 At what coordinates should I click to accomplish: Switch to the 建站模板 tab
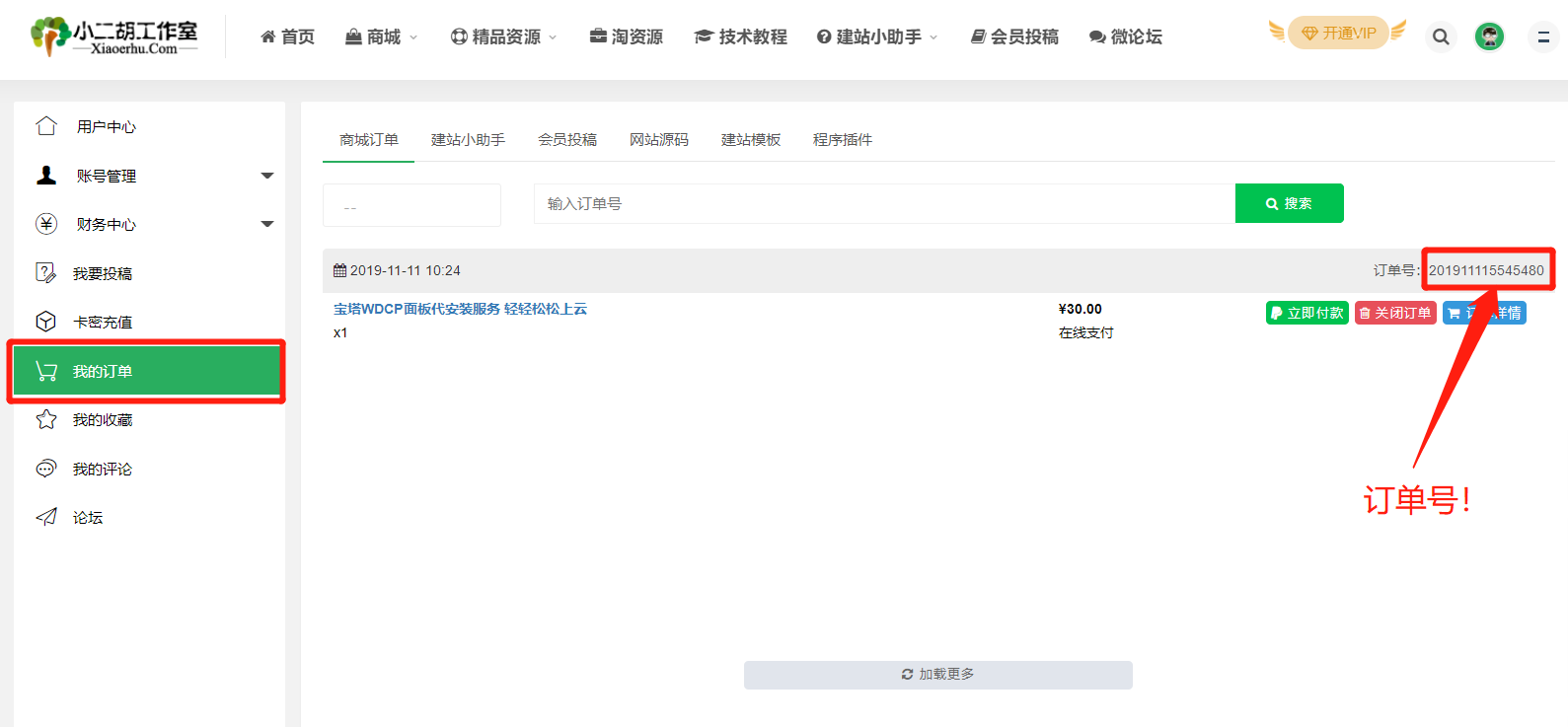[x=751, y=140]
